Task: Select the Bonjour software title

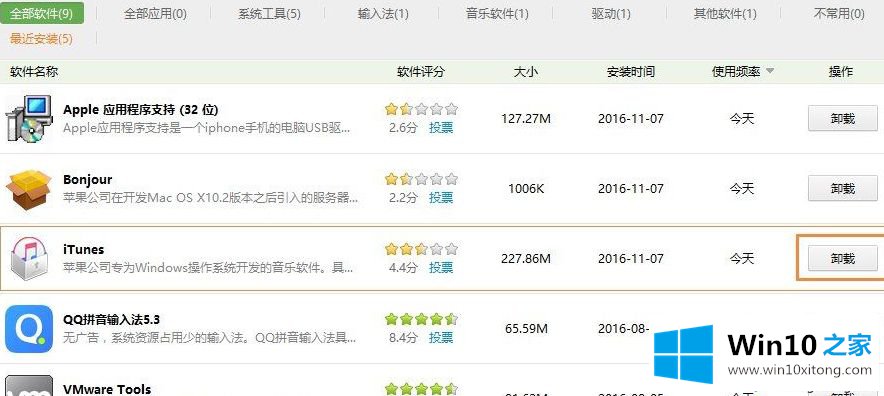Action: [87, 179]
